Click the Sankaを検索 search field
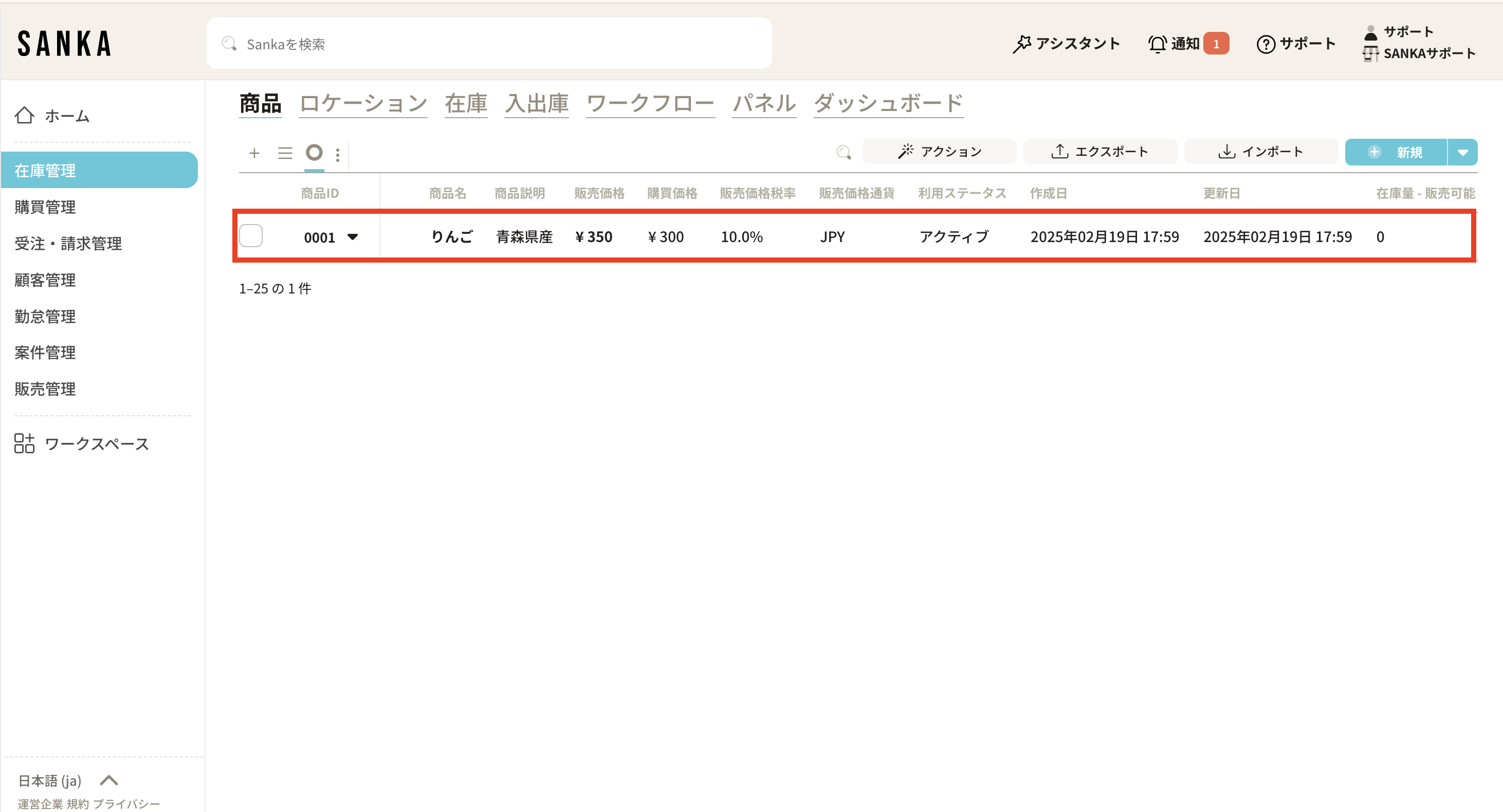 489,44
